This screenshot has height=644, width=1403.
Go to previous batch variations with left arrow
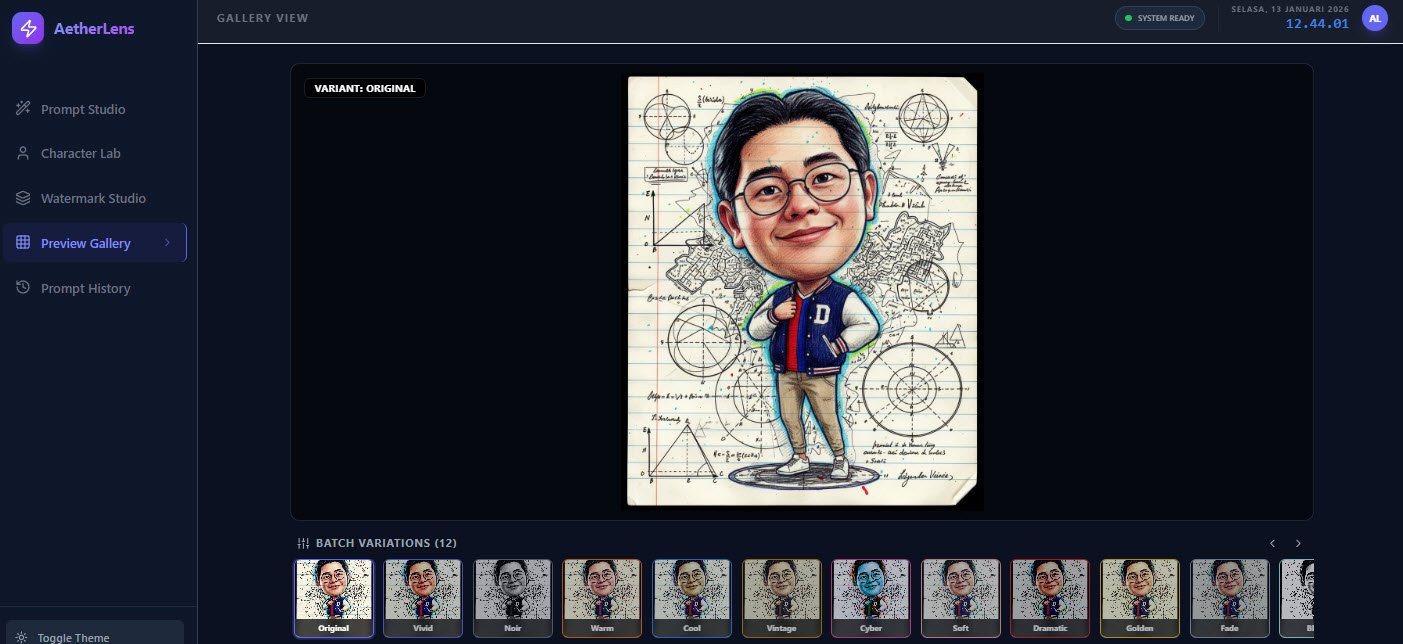point(1272,543)
